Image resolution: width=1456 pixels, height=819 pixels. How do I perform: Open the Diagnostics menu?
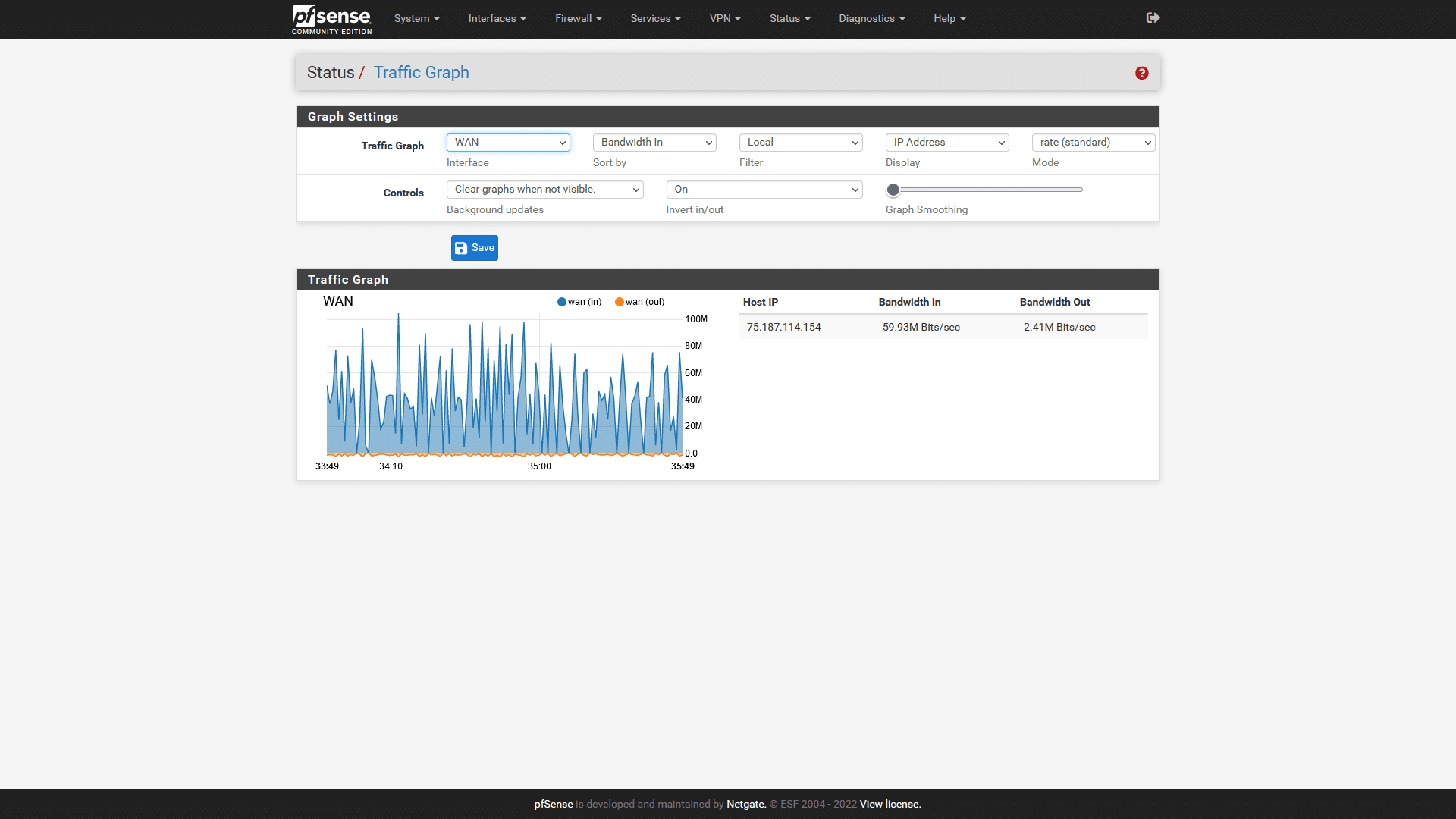[x=873, y=18]
